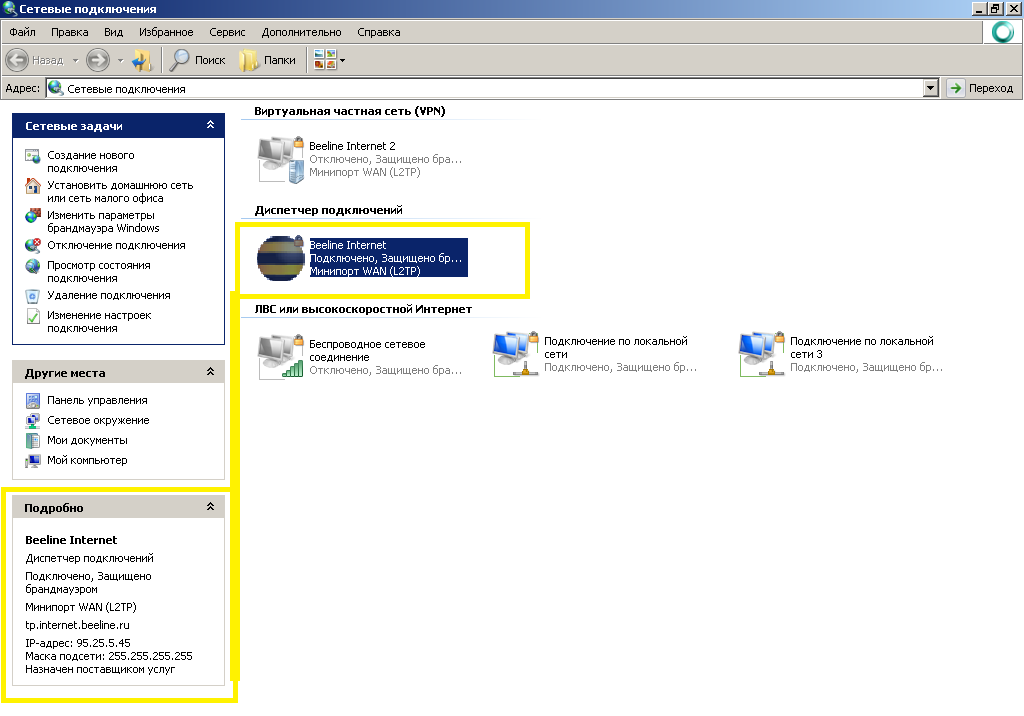1024x716 pixels.
Task: Click Просмотр состояния подключения link
Action: point(99,271)
